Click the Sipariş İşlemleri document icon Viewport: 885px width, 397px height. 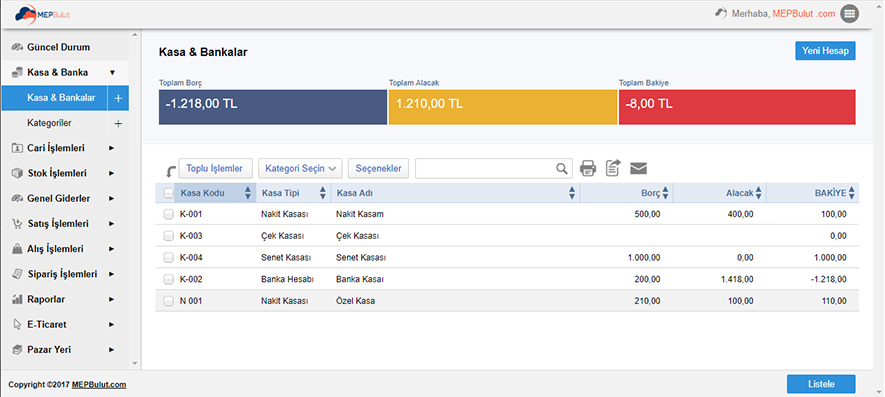[x=17, y=274]
